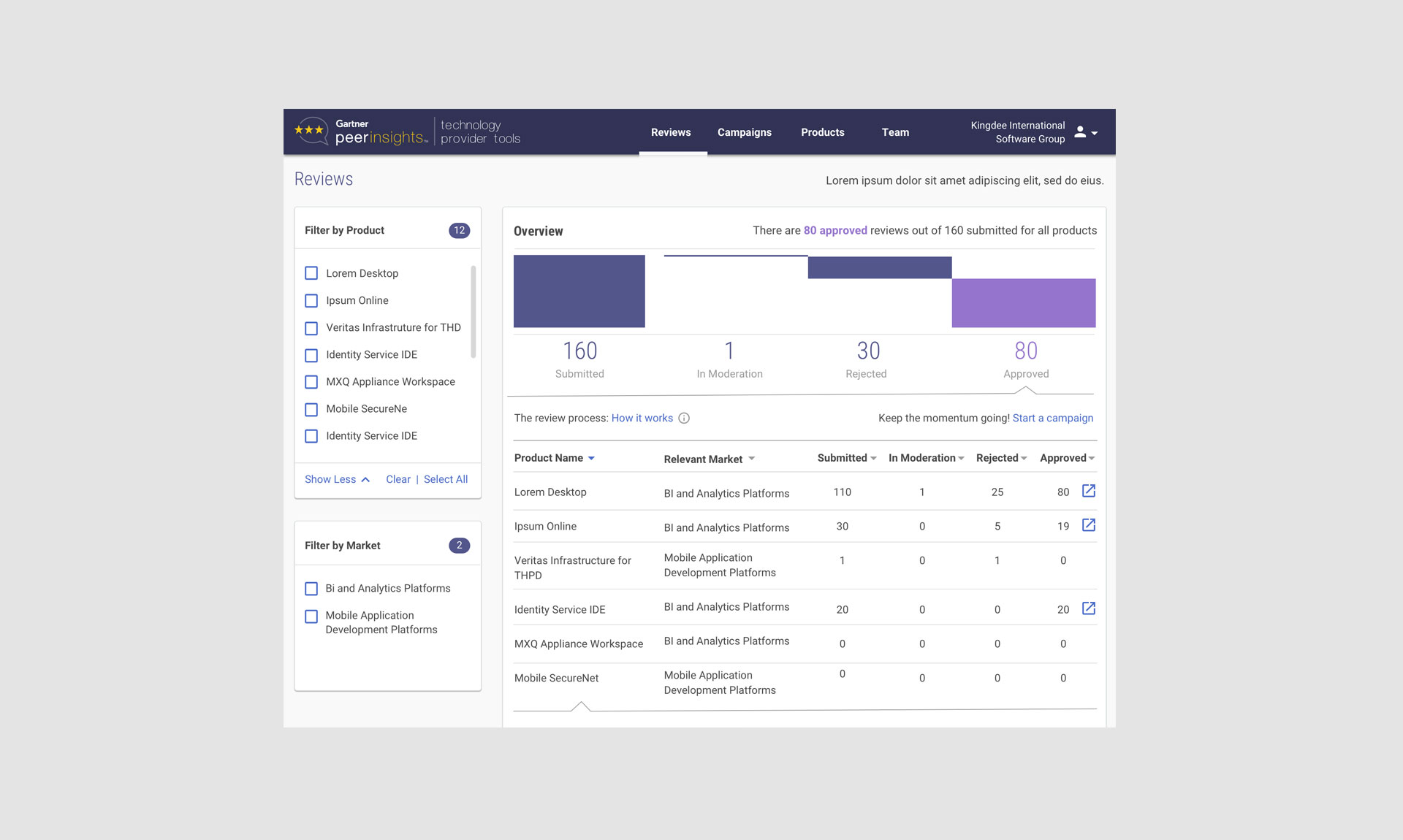The image size is (1403, 840).
Task: Switch to the Campaigns tab
Action: [x=744, y=132]
